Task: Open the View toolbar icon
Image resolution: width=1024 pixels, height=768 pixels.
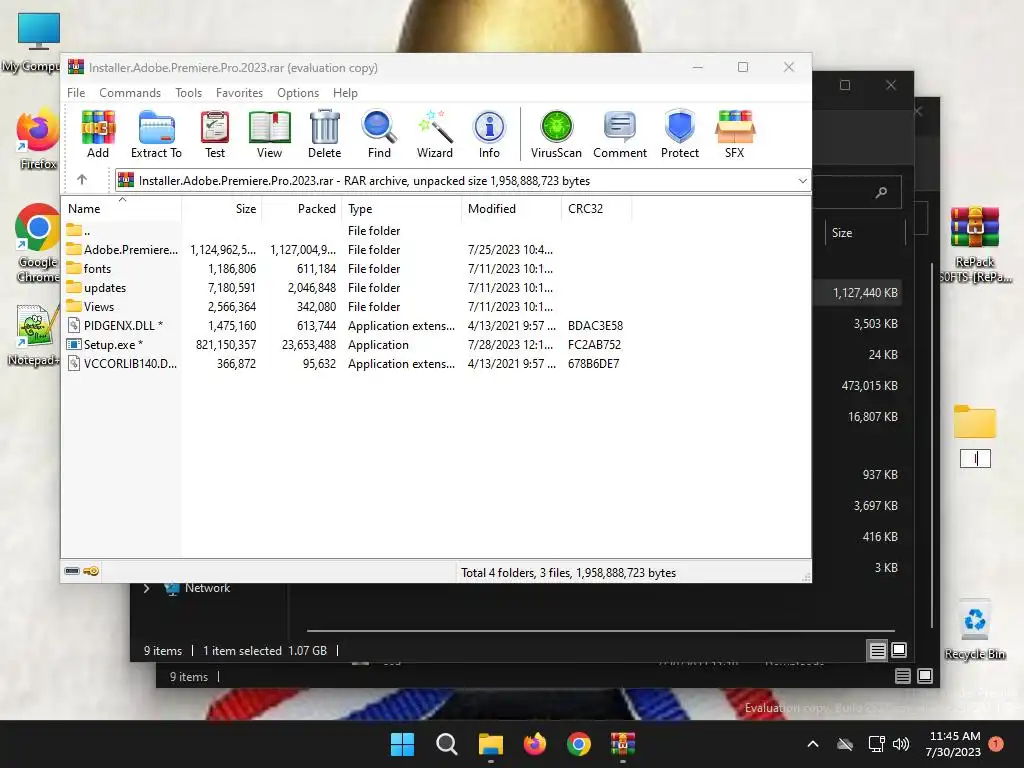Action: point(269,134)
